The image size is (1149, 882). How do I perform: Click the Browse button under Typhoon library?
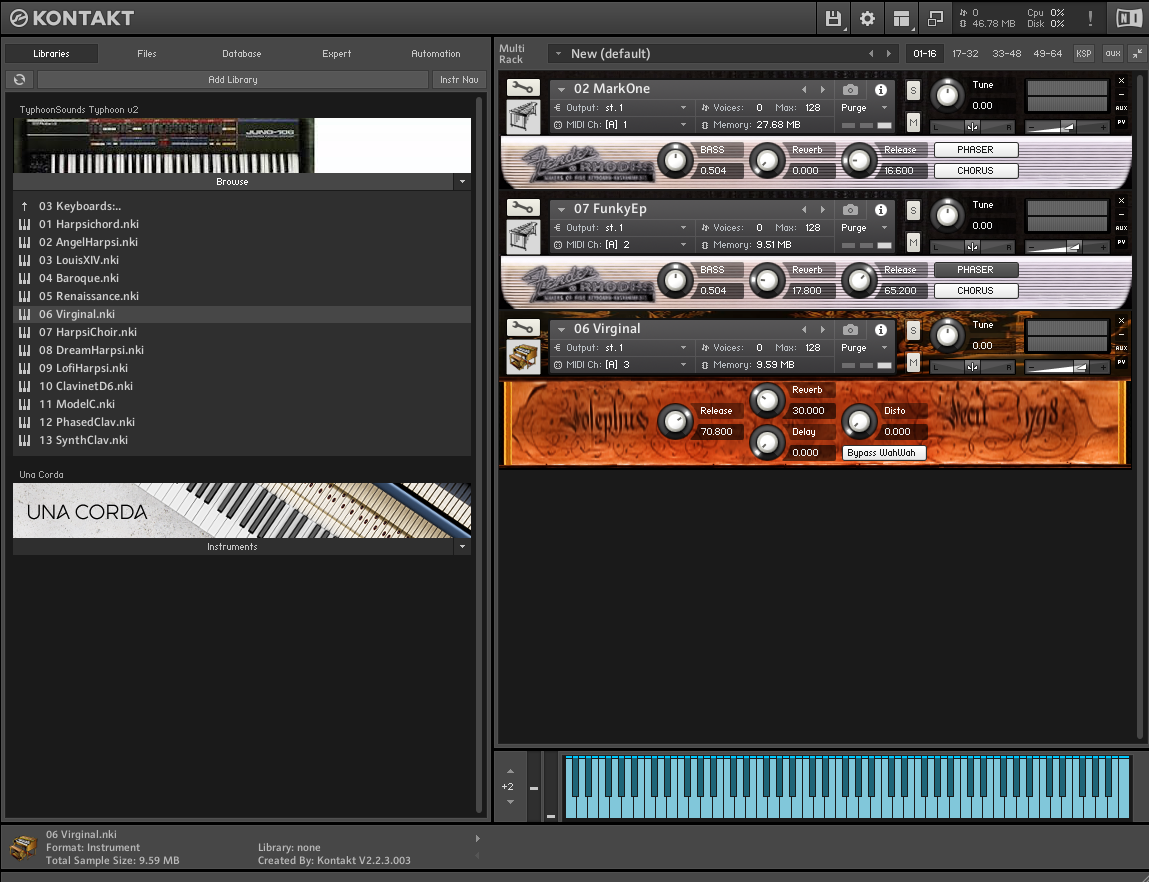coord(233,182)
